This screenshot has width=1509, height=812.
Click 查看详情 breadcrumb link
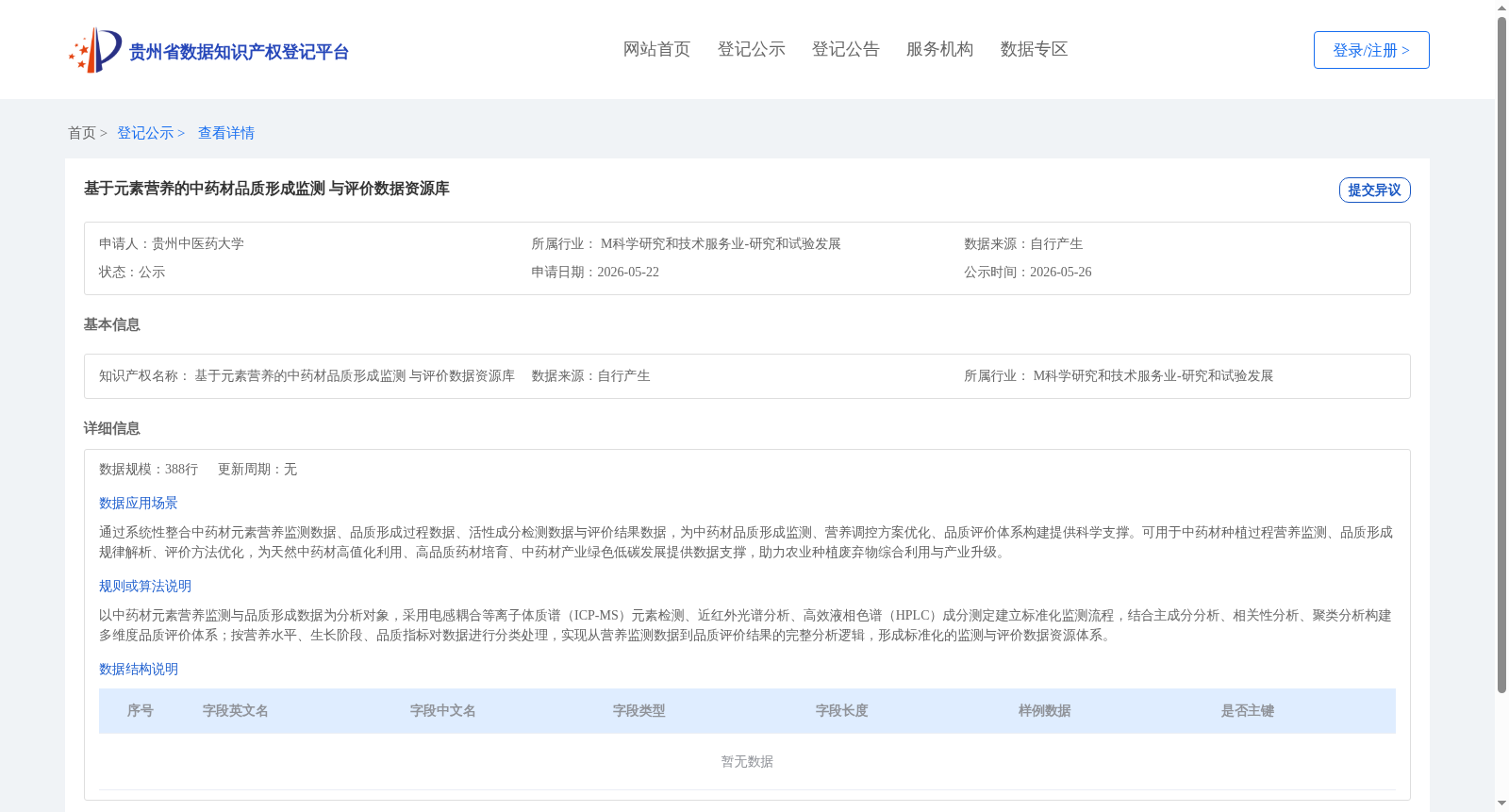[x=226, y=133]
